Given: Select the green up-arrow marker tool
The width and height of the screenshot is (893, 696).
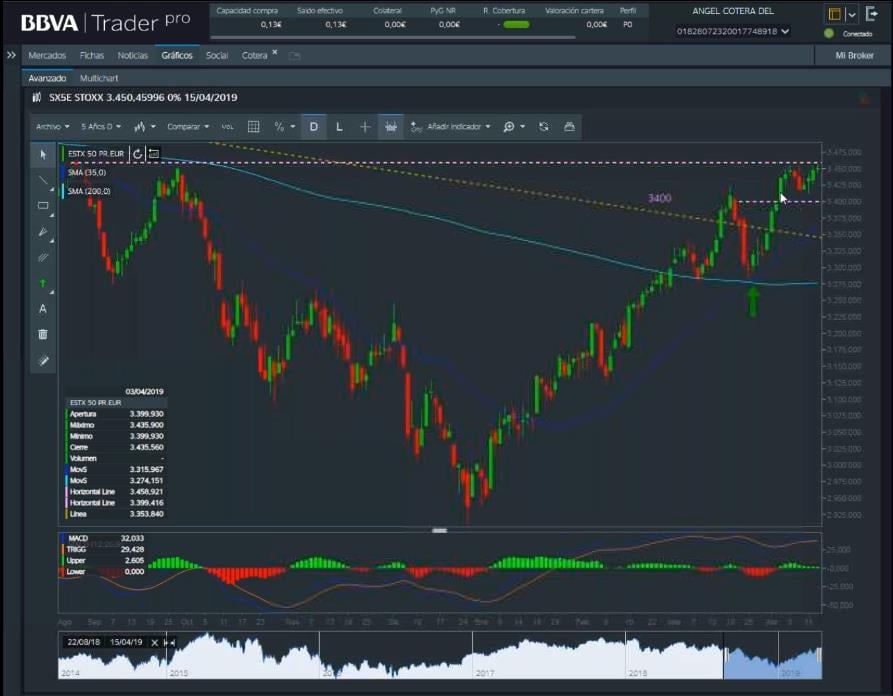Looking at the screenshot, I should point(43,283).
